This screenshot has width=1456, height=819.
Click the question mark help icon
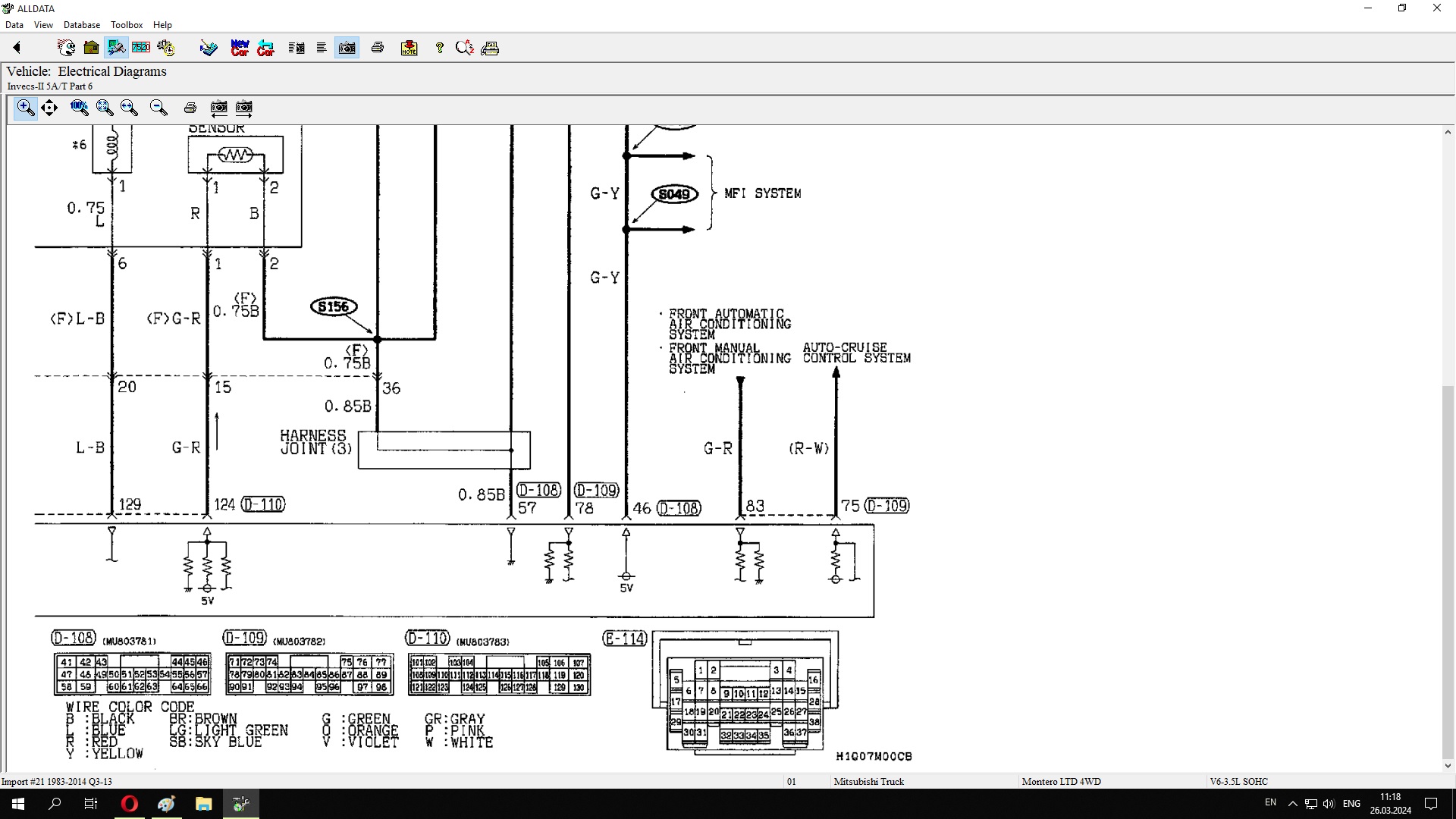tap(439, 48)
